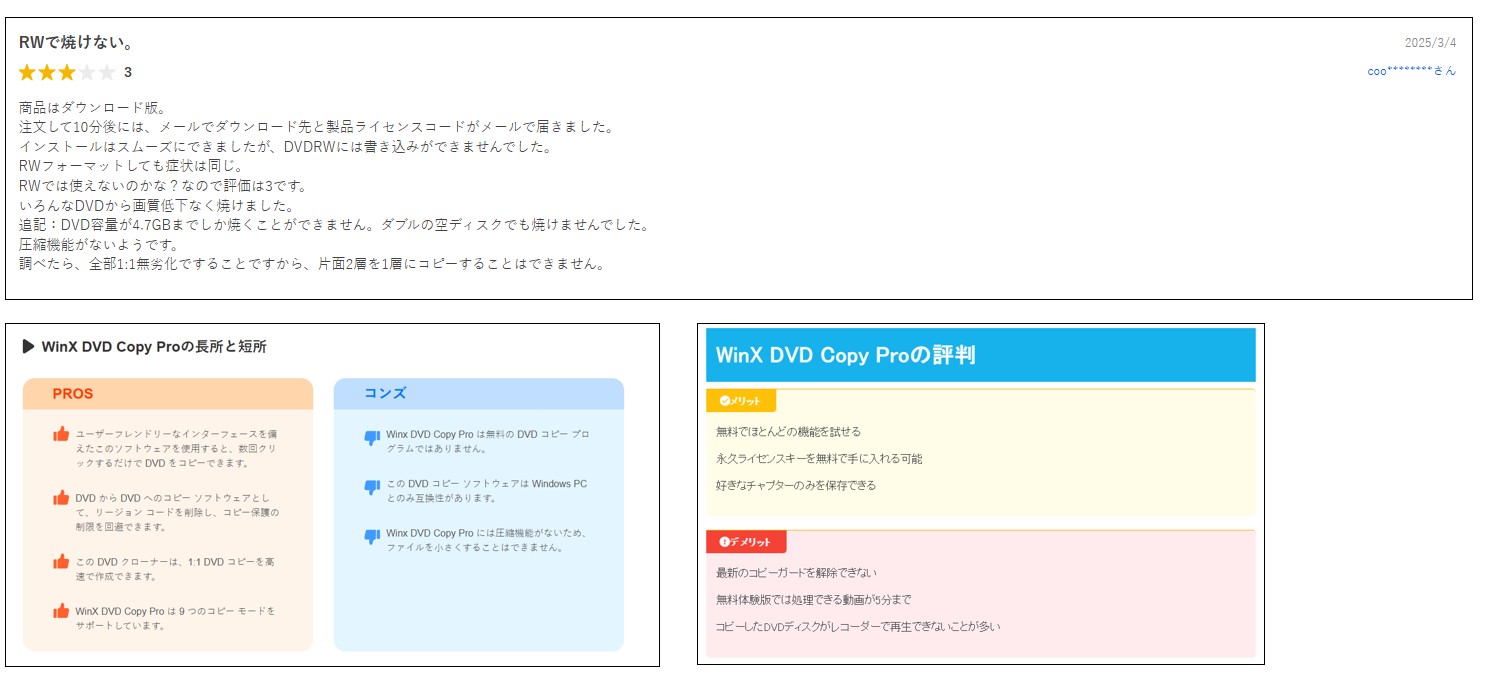Click thumbs-up icon beside この DVD クローナーは
The image size is (1490, 677).
[x=62, y=561]
